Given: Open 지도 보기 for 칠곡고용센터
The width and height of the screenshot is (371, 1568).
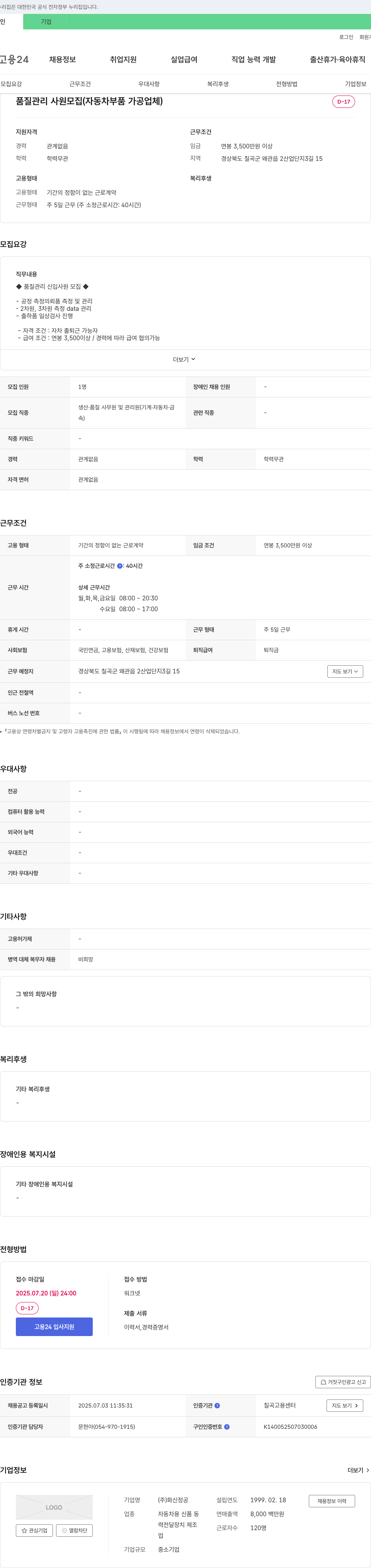Looking at the screenshot, I should coord(345,1406).
